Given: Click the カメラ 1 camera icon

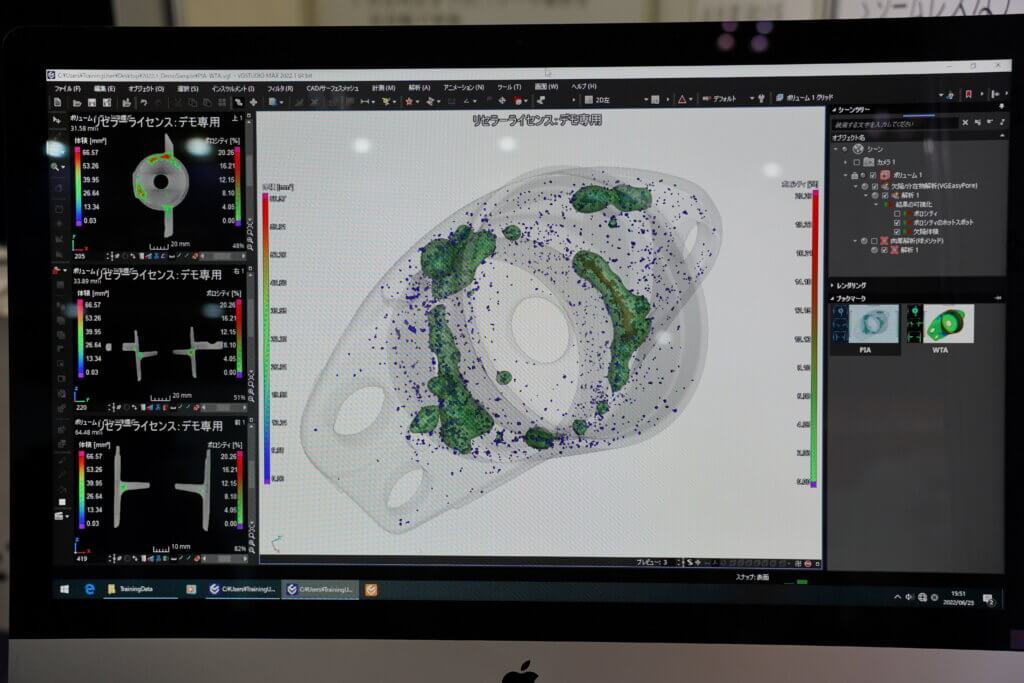Looking at the screenshot, I should (869, 162).
